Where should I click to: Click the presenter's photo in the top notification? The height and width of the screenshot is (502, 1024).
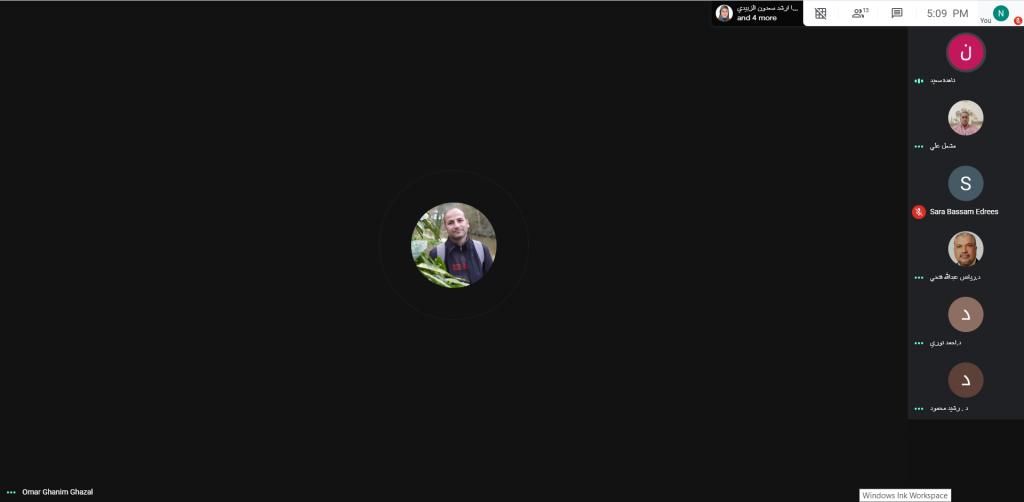(x=724, y=13)
